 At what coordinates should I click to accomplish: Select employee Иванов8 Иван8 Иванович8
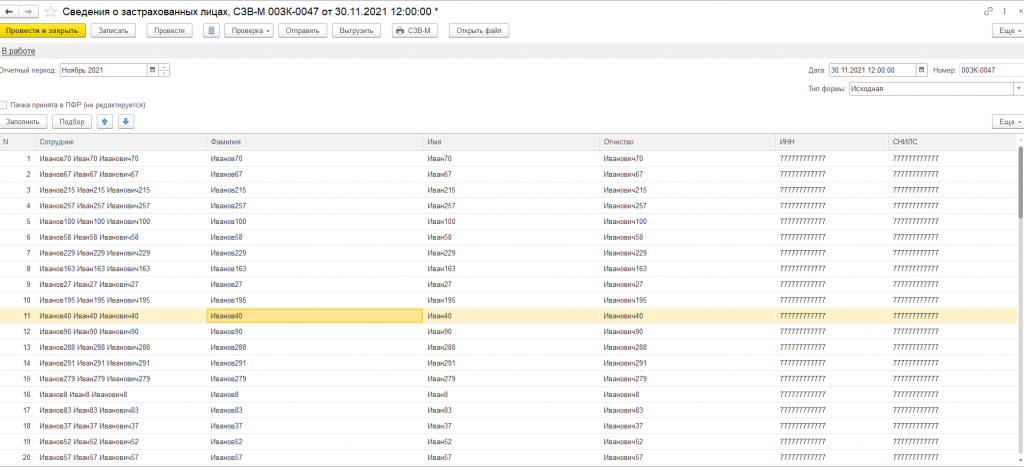click(83, 394)
